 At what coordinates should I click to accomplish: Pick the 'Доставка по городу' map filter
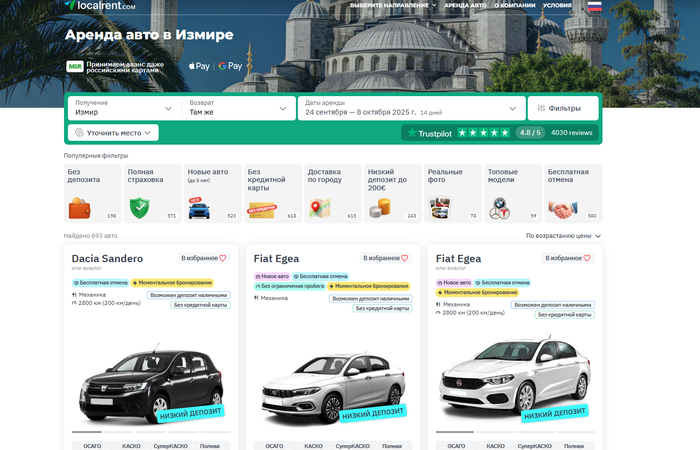tap(332, 192)
